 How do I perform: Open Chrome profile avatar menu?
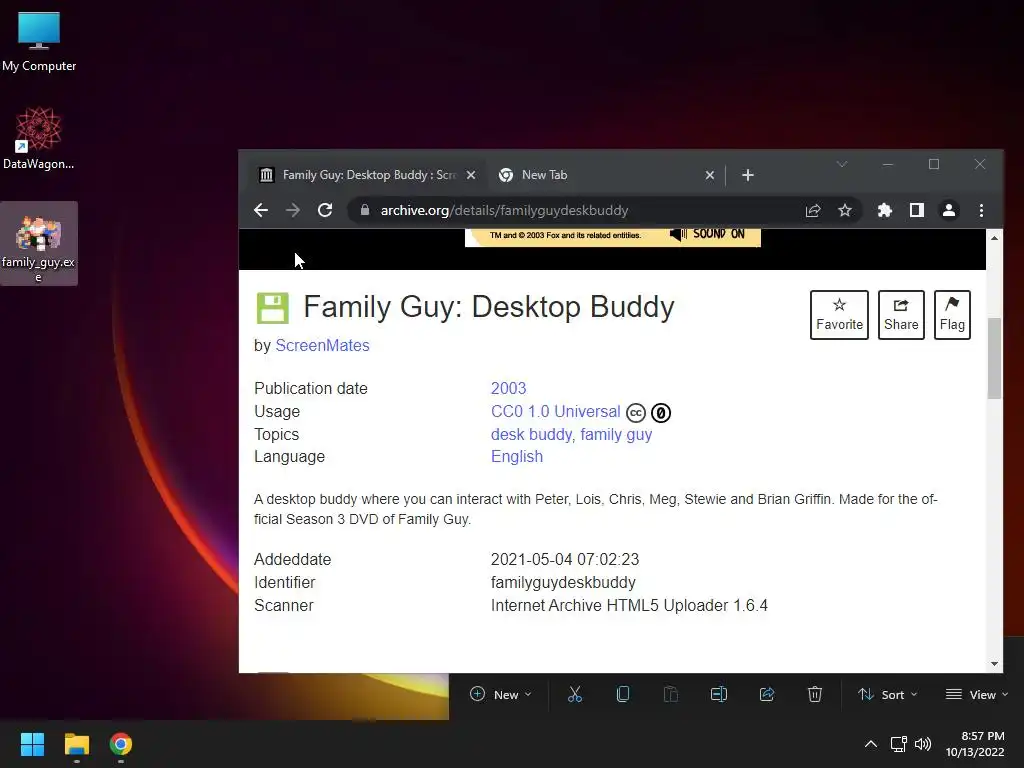tap(949, 210)
